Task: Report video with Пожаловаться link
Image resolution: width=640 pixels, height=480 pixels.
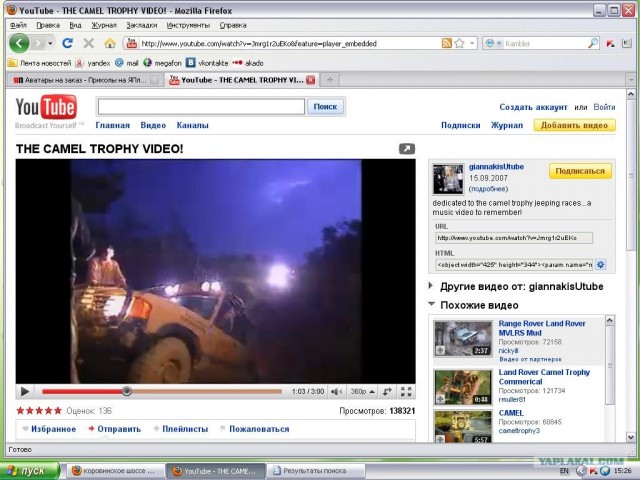Action: [254, 429]
